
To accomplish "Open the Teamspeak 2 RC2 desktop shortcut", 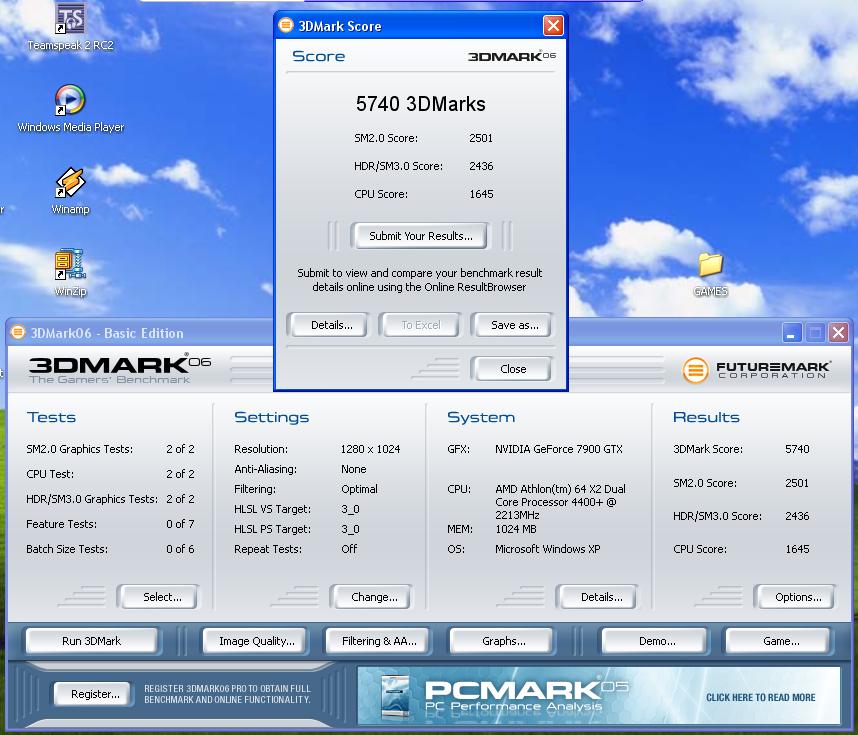I will click(71, 27).
